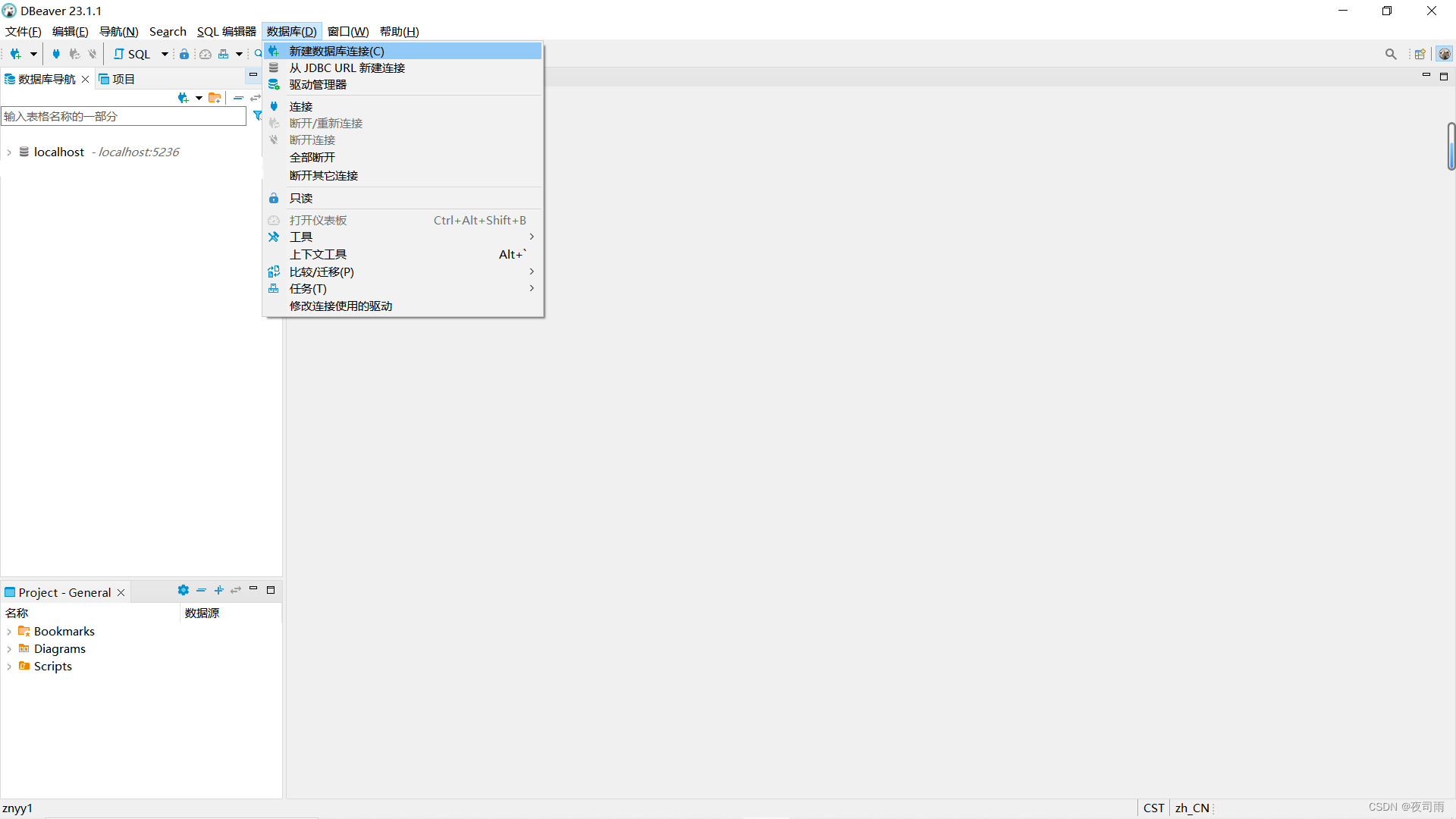Expand the Diagrams folder
This screenshot has width=1456, height=819.
tap(10, 648)
